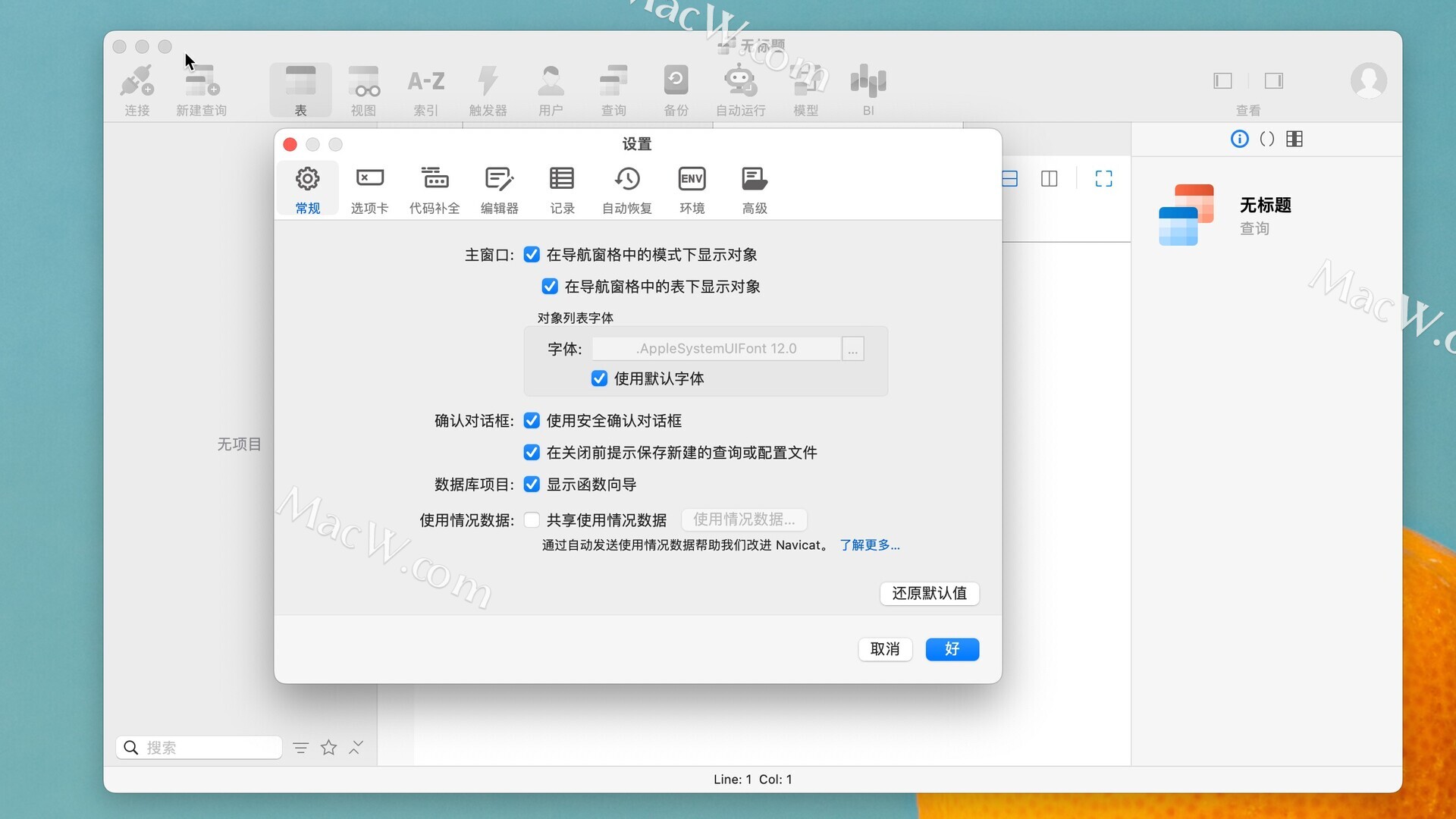Open the 查询 query toolbar icon

[613, 90]
